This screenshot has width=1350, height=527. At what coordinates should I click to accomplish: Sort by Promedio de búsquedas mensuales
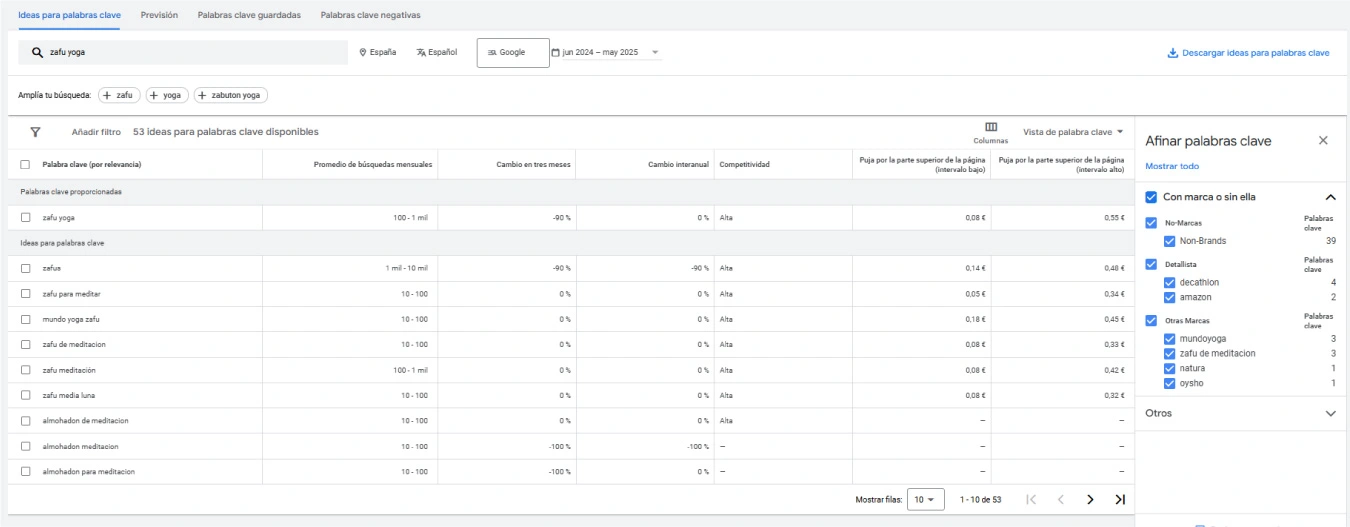(x=373, y=165)
